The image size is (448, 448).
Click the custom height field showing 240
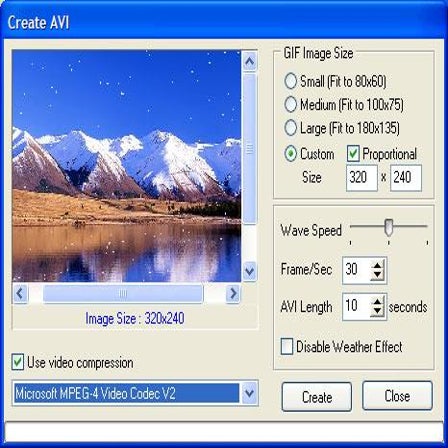pyautogui.click(x=406, y=178)
